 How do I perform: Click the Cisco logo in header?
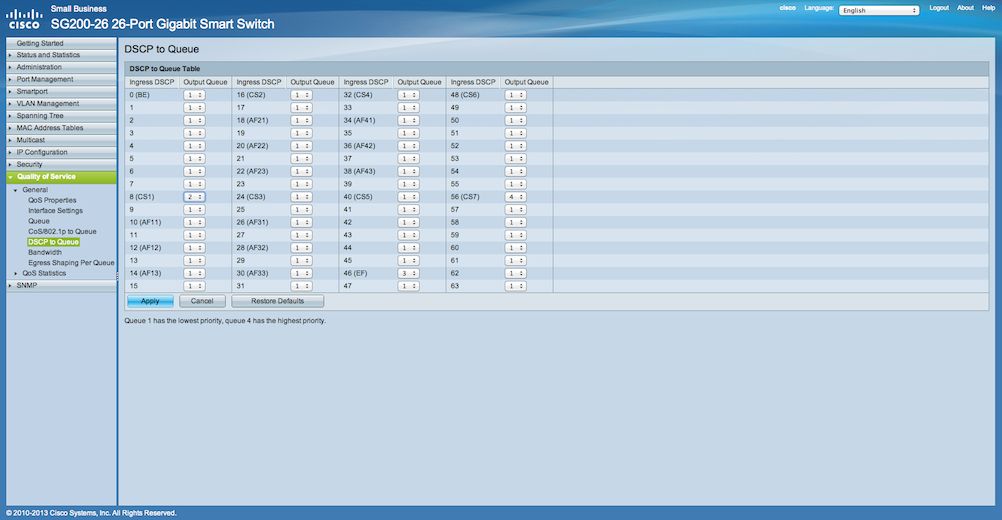24,18
